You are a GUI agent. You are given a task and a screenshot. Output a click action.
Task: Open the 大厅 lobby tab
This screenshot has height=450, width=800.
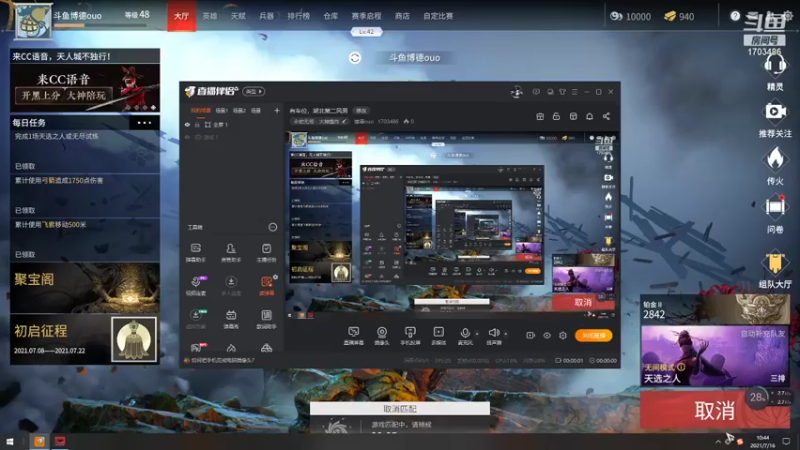coord(182,16)
